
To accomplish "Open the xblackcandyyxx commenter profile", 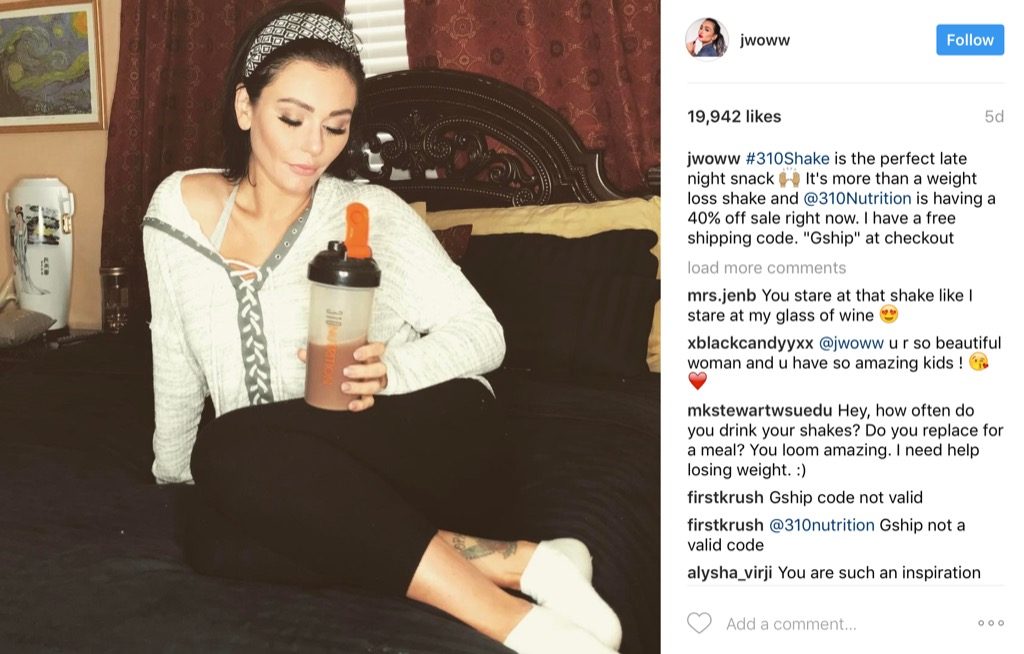I will 750,343.
